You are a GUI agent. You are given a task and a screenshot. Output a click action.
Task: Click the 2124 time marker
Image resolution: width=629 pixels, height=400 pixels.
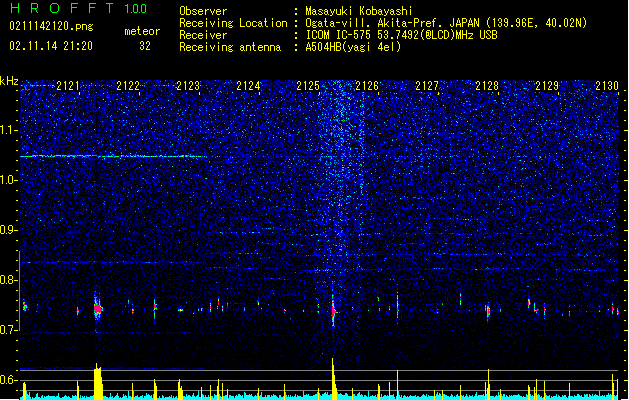(248, 86)
